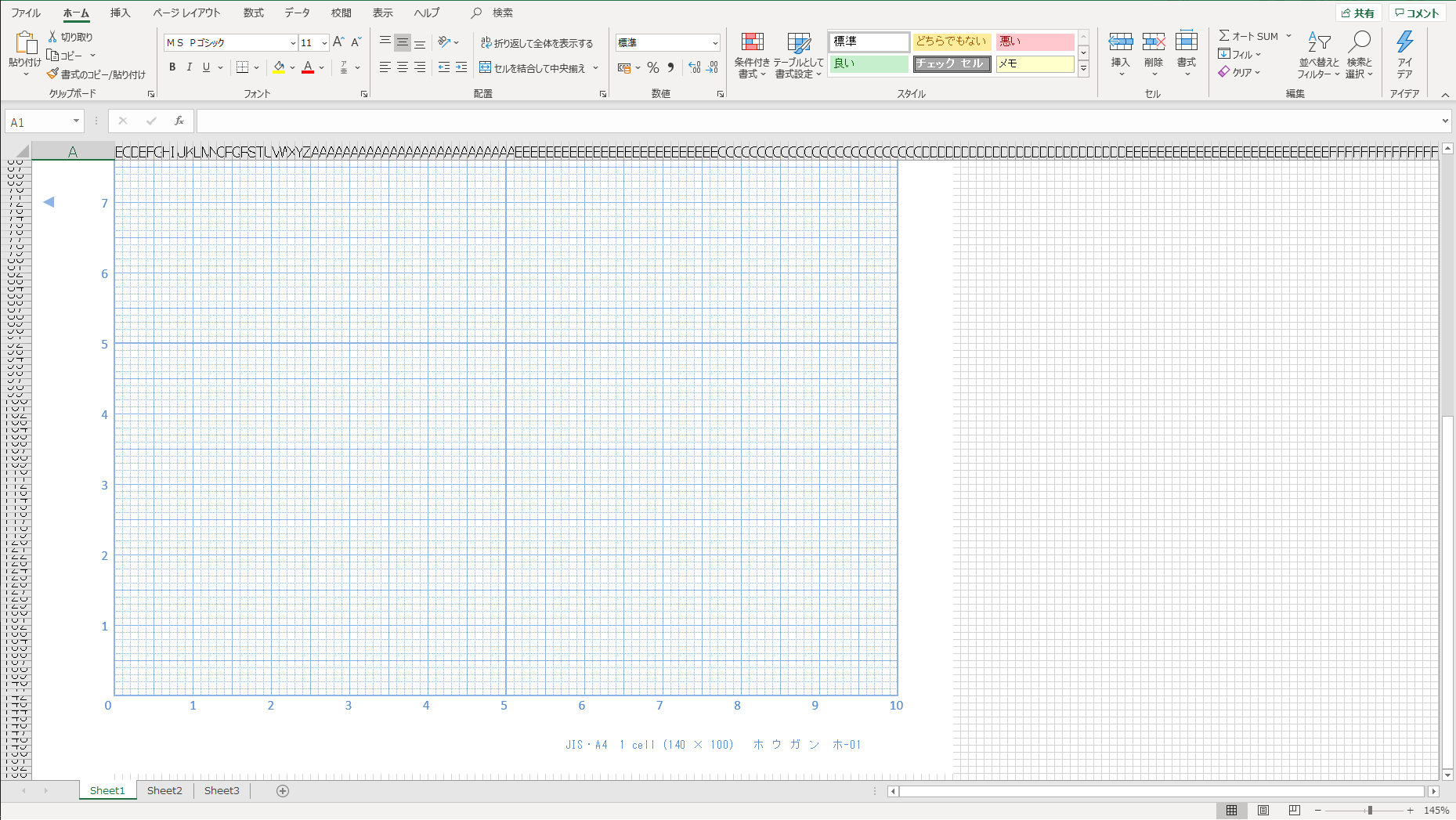This screenshot has height=820, width=1456.
Task: Open the ファイル menu tab
Action: pos(26,13)
